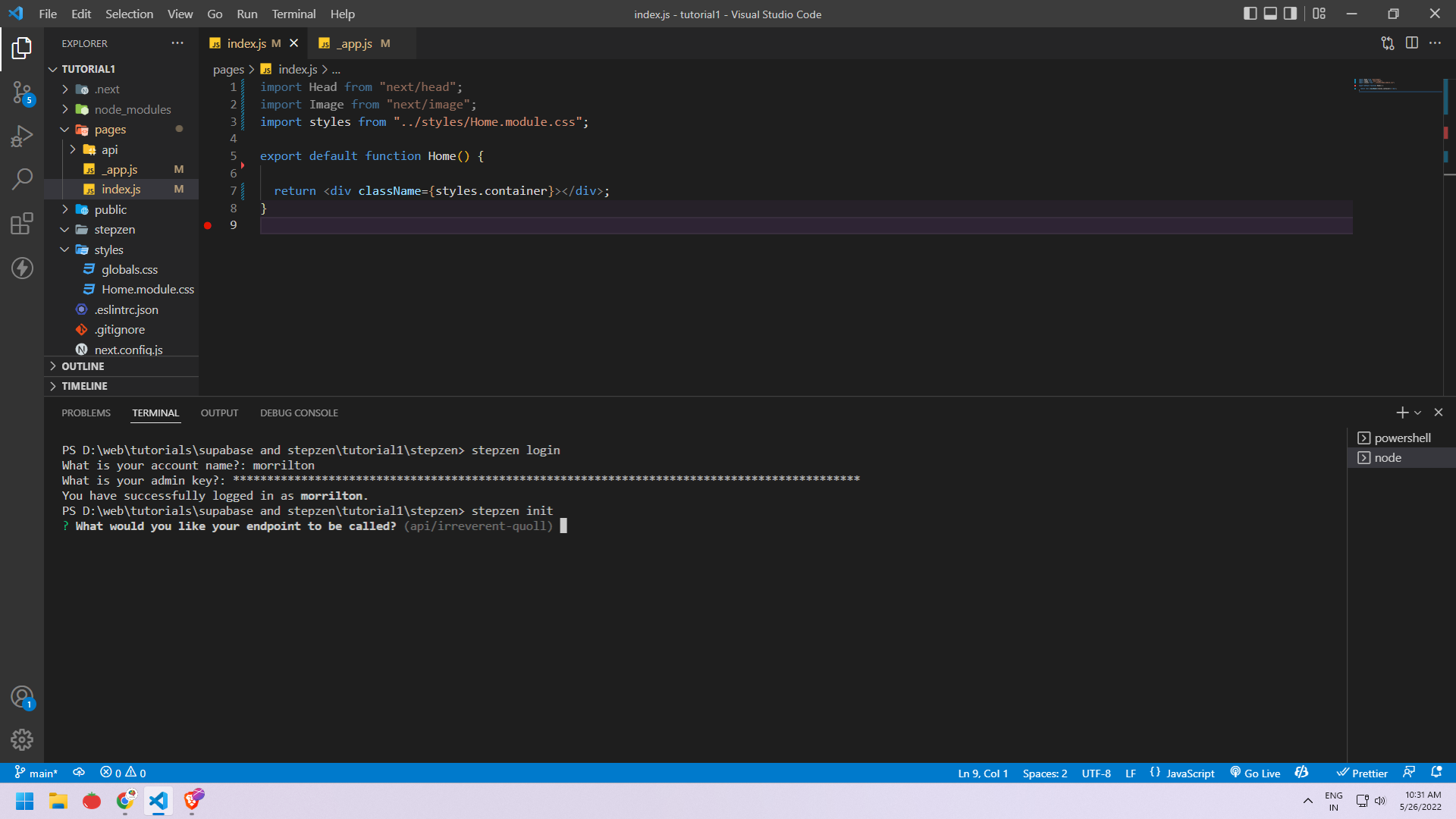Toggle panel visibility layout button
The image size is (1456, 819).
(1270, 14)
